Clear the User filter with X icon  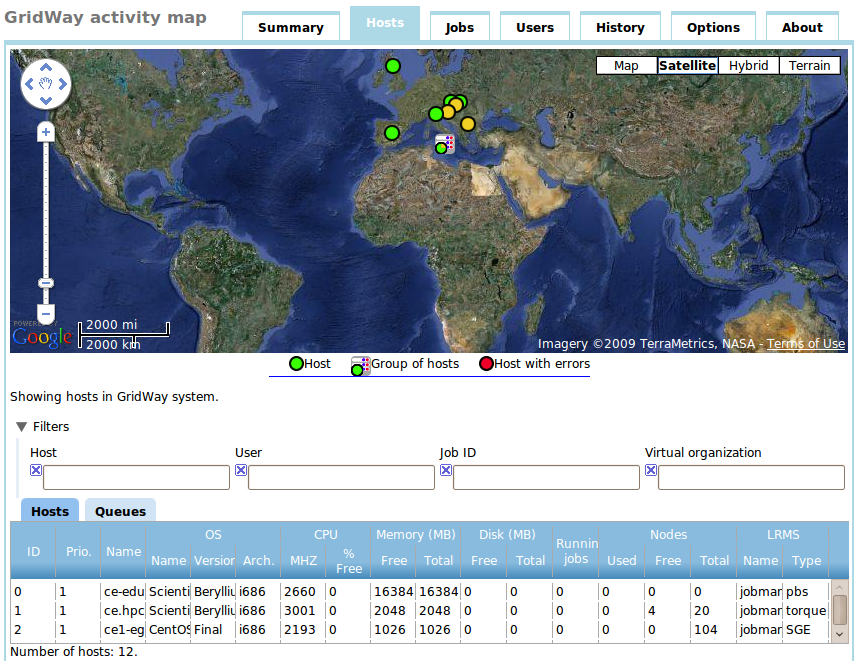coord(240,470)
